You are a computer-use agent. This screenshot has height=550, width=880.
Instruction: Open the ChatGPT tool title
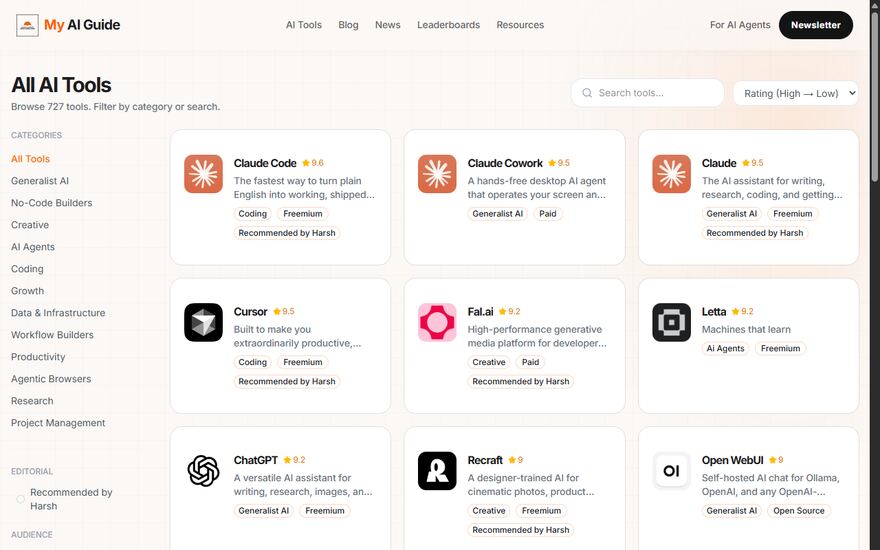[255, 460]
